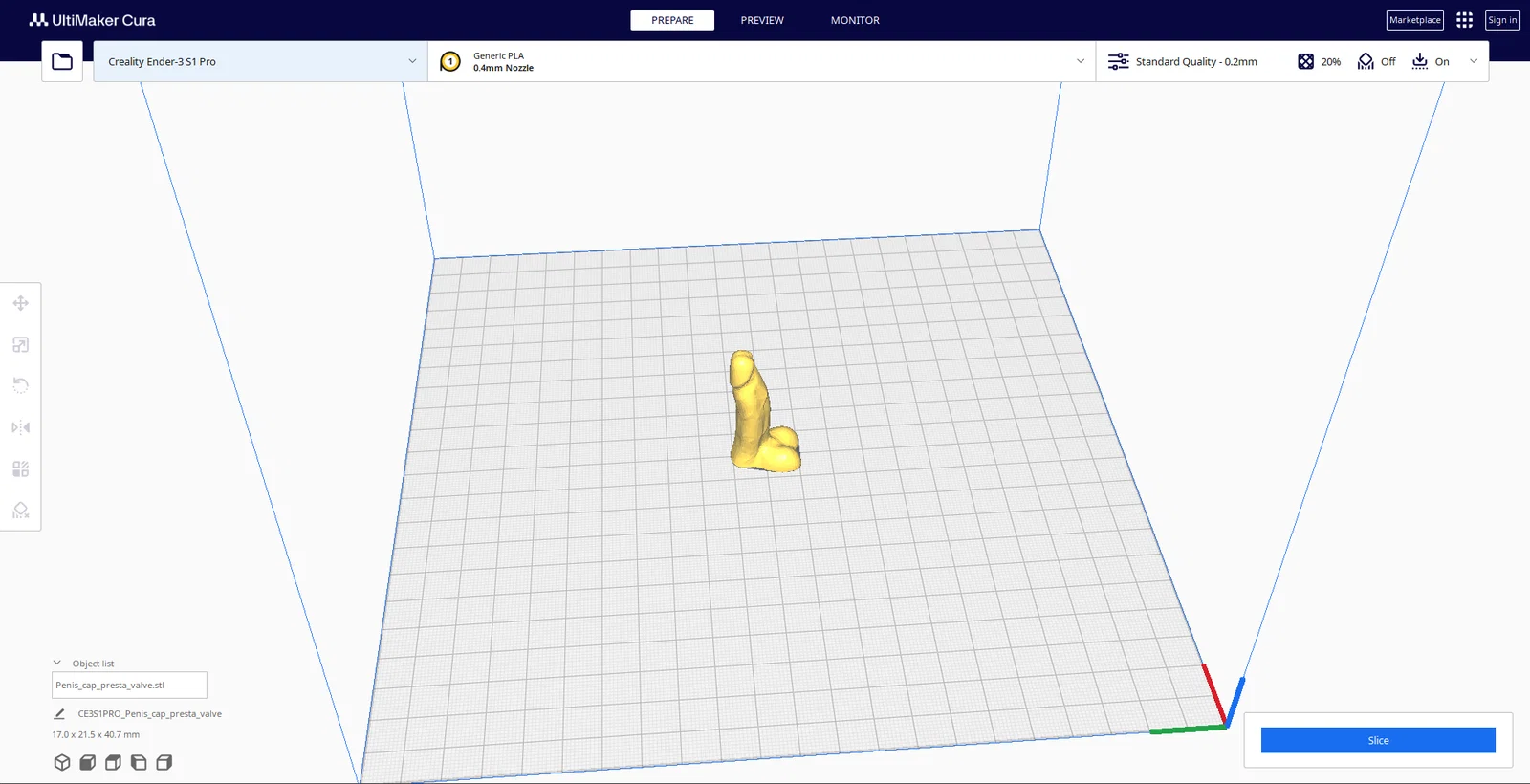Viewport: 1530px width, 784px height.
Task: Switch to 3D perspective view cube icon
Action: [x=62, y=762]
